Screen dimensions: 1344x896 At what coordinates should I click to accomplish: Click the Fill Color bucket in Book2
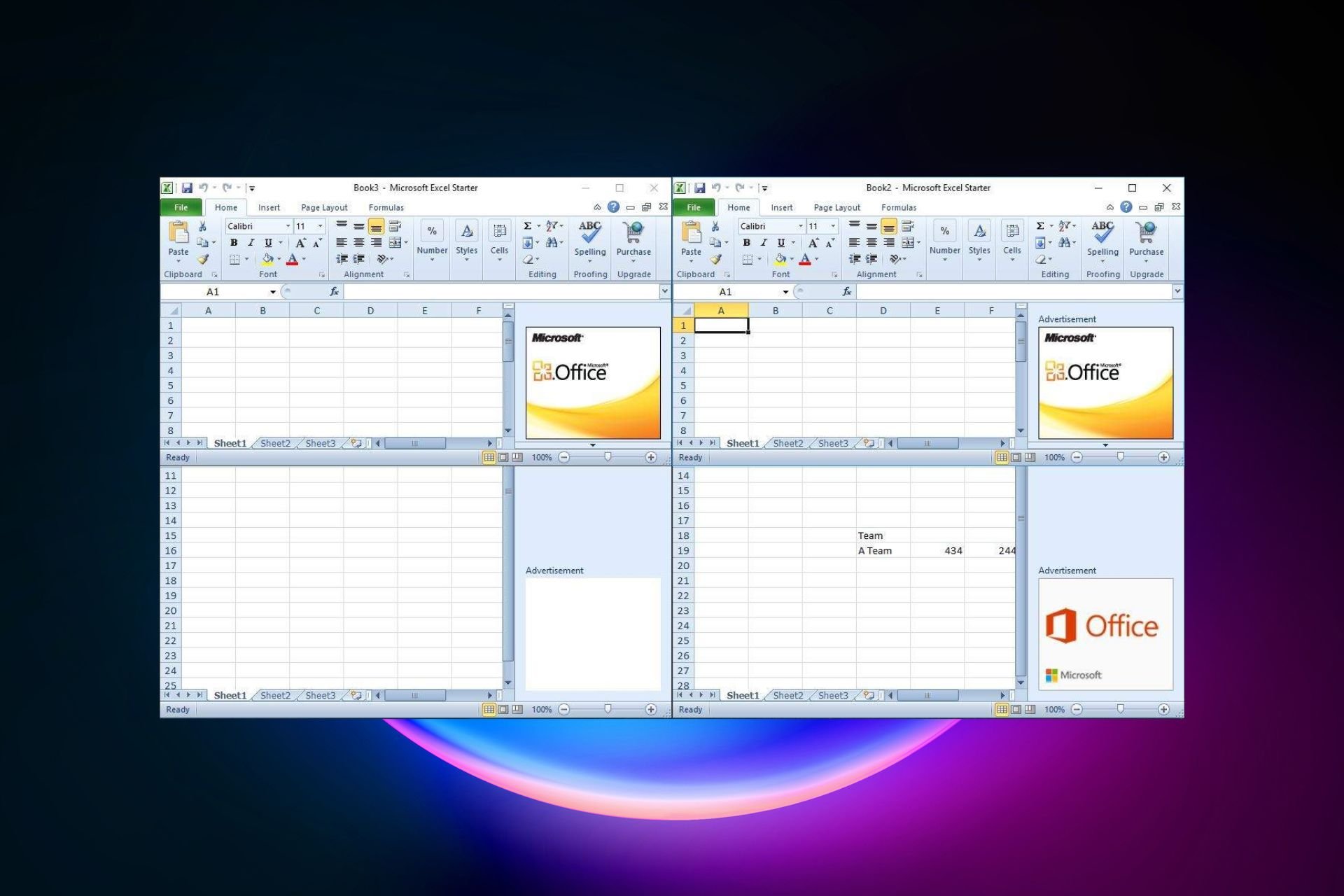tap(780, 259)
